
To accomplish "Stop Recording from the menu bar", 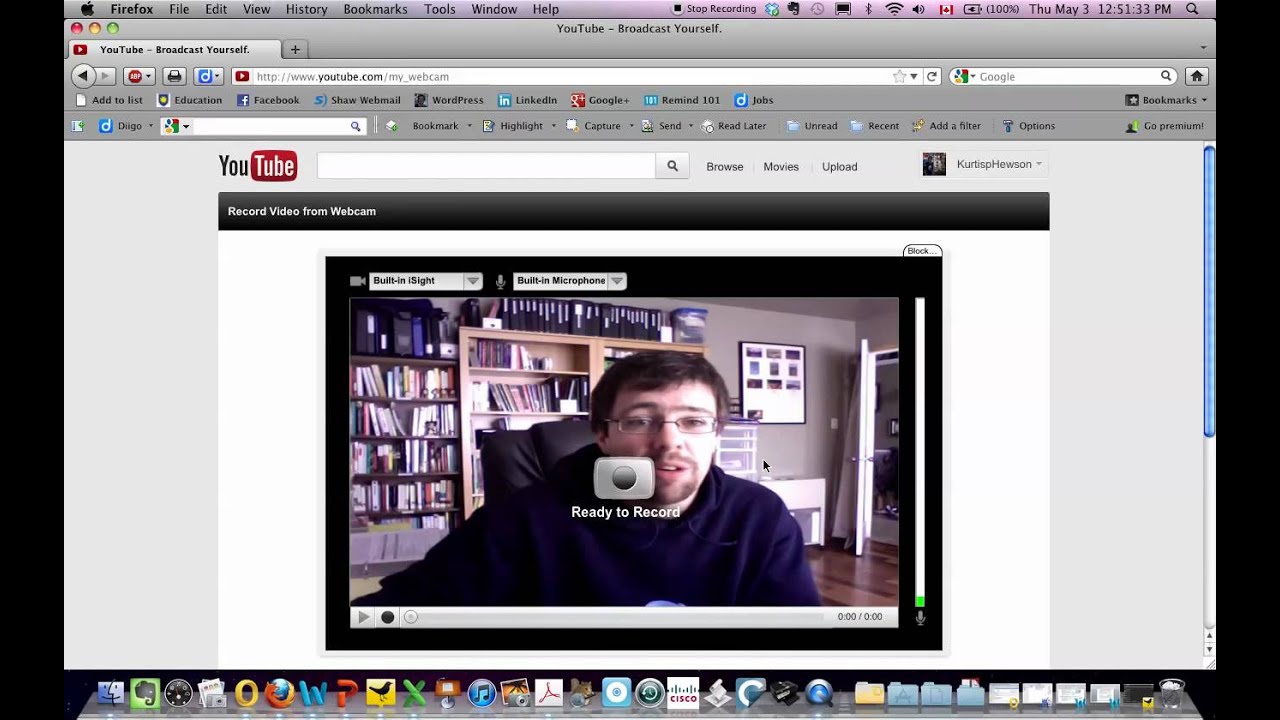I will [713, 9].
